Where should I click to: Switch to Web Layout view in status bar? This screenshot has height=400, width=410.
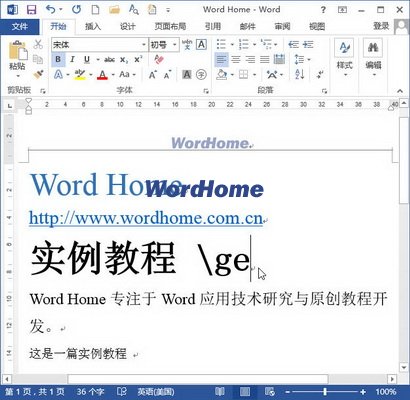pyautogui.click(x=269, y=392)
